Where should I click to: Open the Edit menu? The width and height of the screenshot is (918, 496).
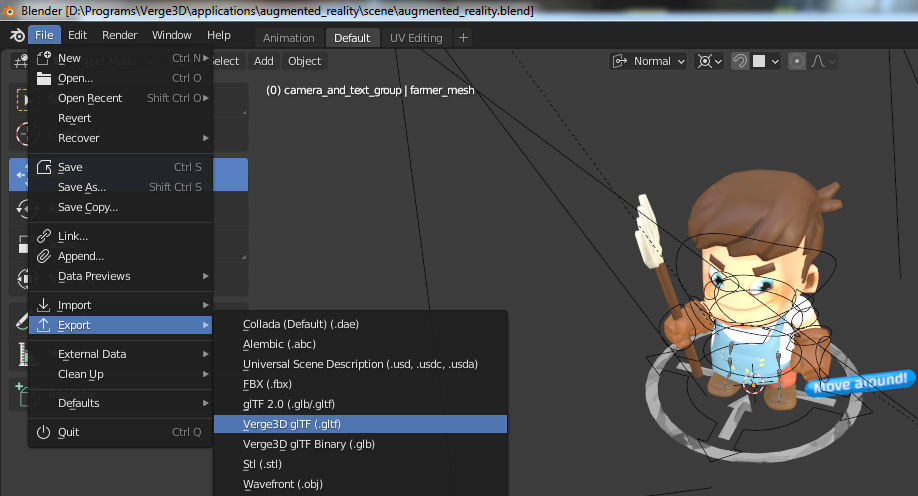click(77, 35)
